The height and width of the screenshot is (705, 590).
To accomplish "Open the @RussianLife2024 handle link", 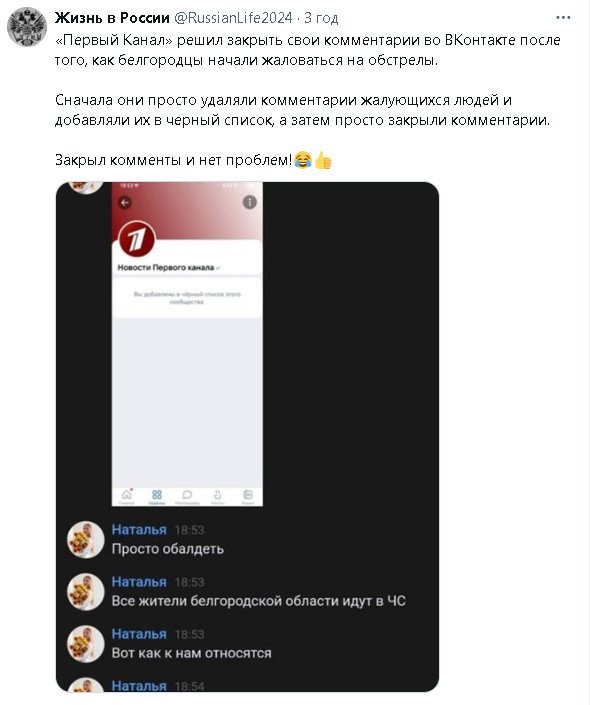I will (233, 18).
